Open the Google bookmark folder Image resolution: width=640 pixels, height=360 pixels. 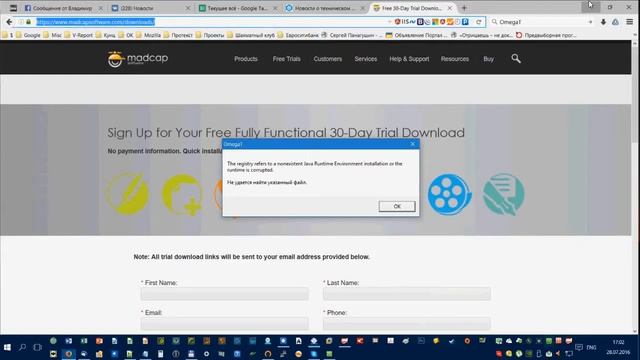pos(28,36)
